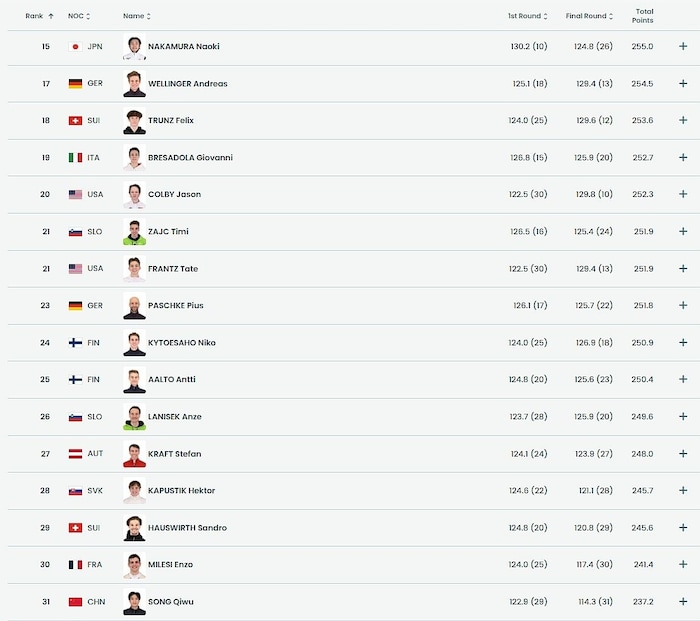Click China flag for SONG Qiwu
This screenshot has width=700, height=621.
coord(75,602)
